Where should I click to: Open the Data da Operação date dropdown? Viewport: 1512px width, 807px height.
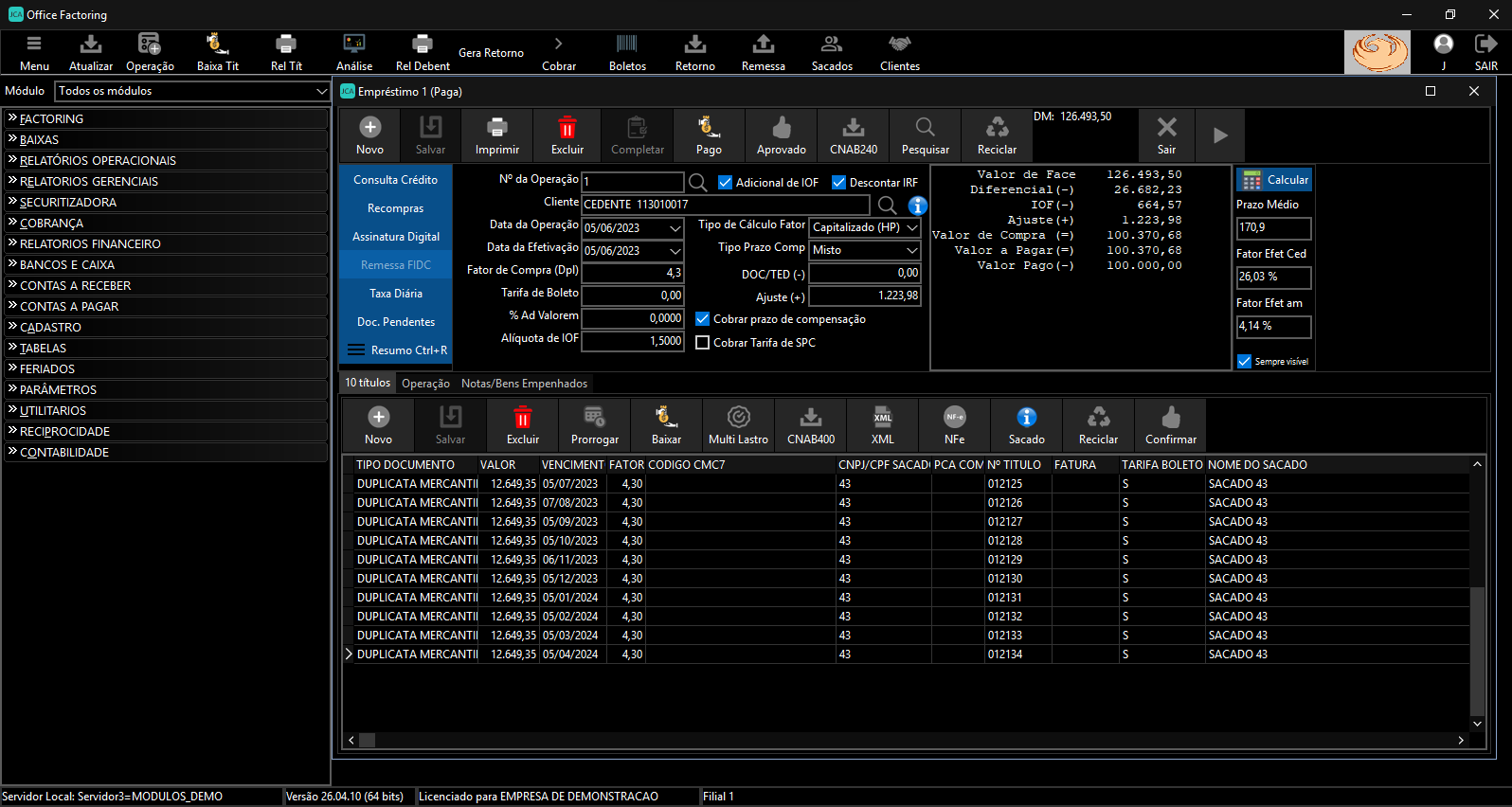tap(675, 228)
